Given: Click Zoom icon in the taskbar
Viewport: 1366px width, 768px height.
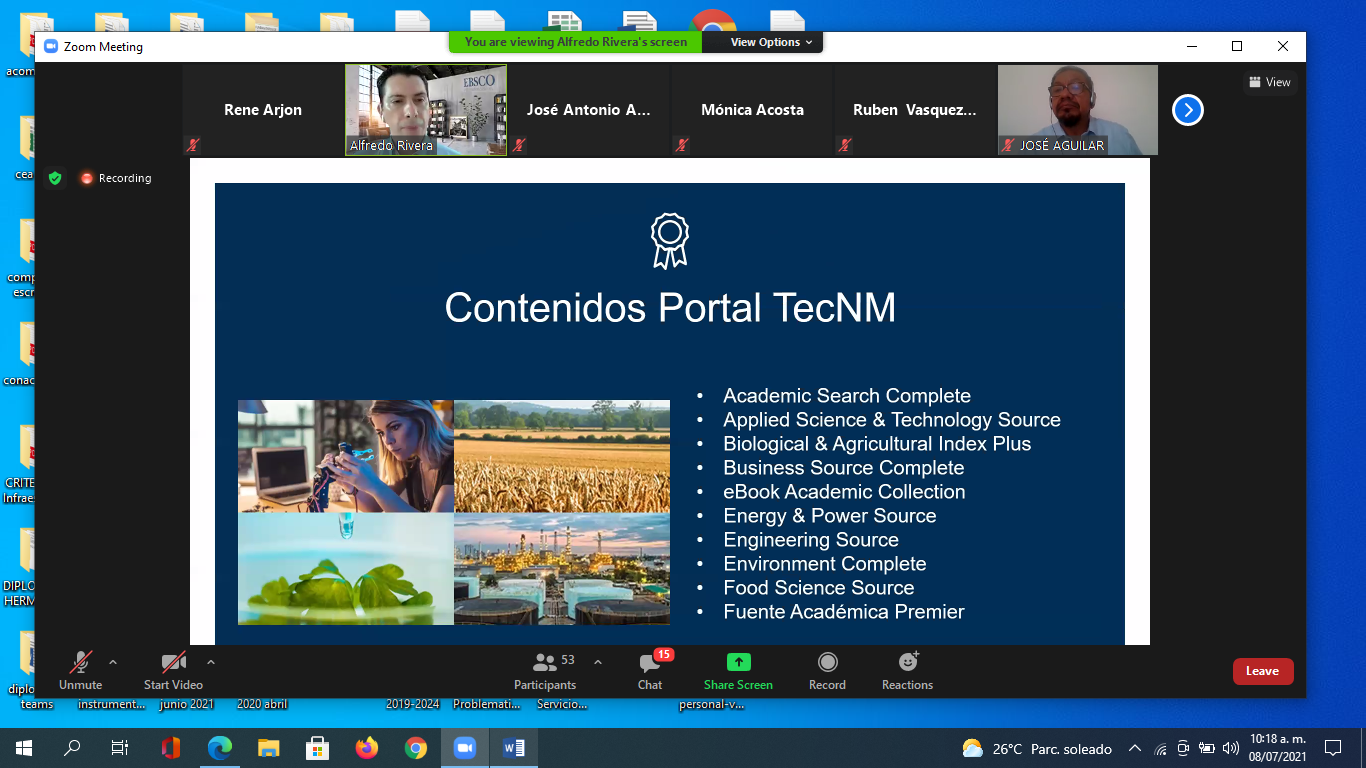Looking at the screenshot, I should 464,748.
